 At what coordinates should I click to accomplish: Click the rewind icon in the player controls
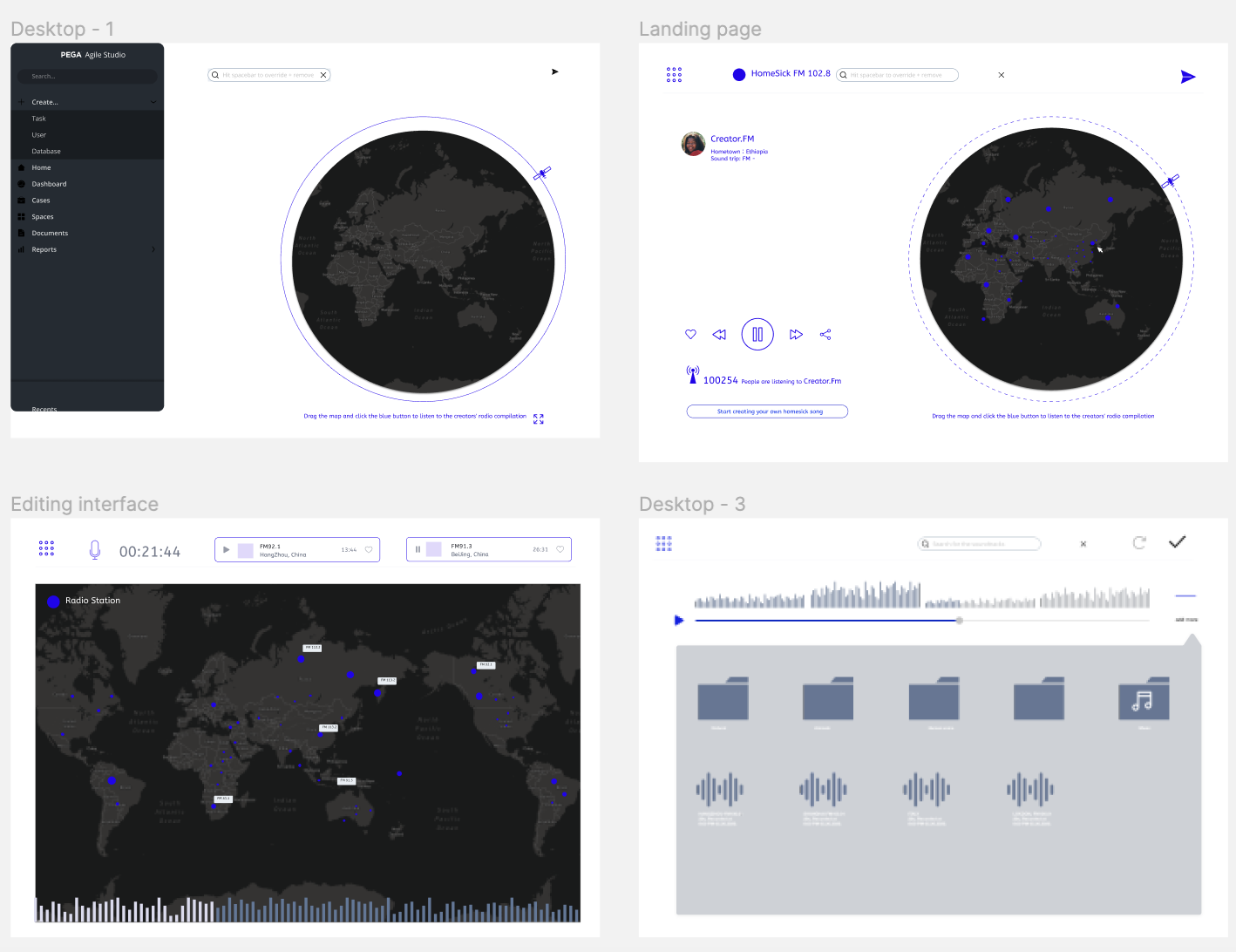click(719, 335)
